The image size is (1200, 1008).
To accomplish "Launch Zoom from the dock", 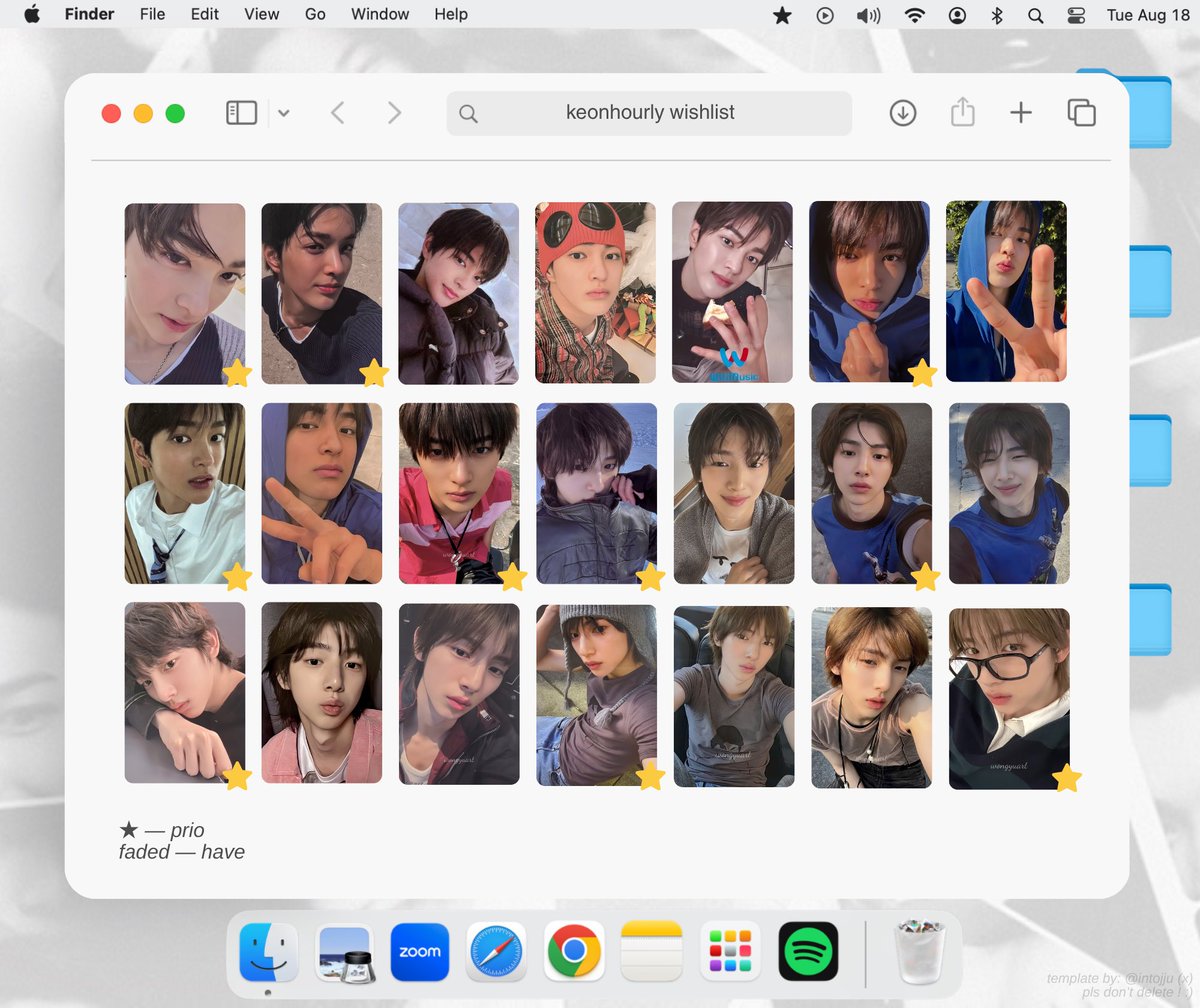I will point(420,952).
